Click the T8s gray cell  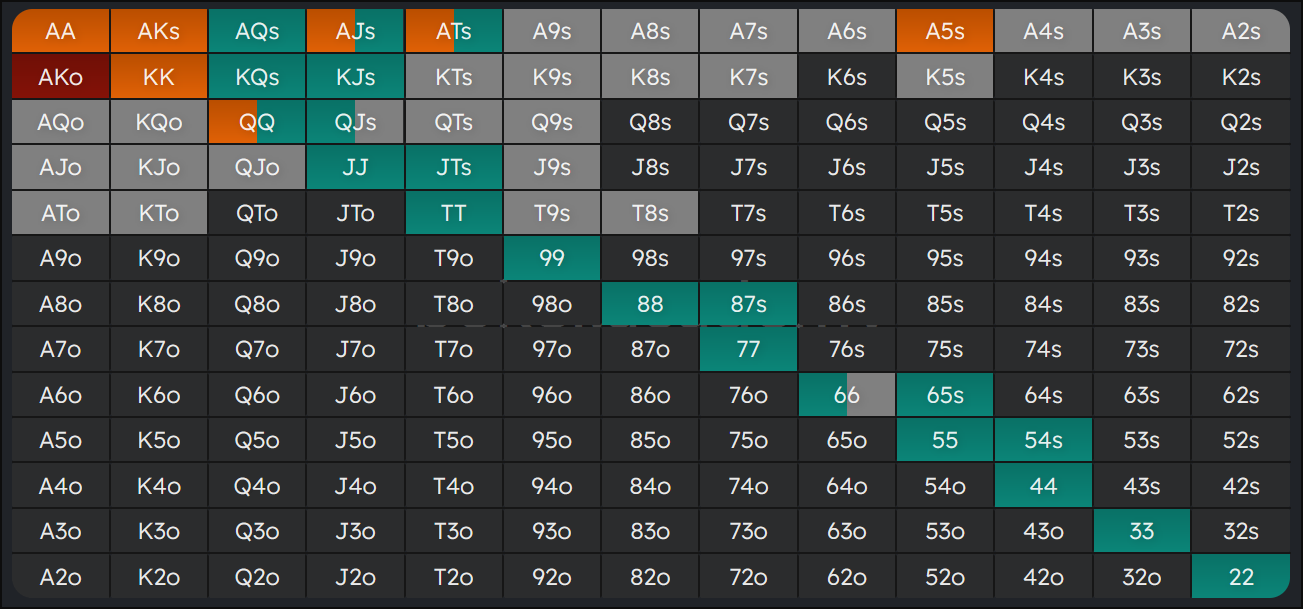pyautogui.click(x=650, y=213)
